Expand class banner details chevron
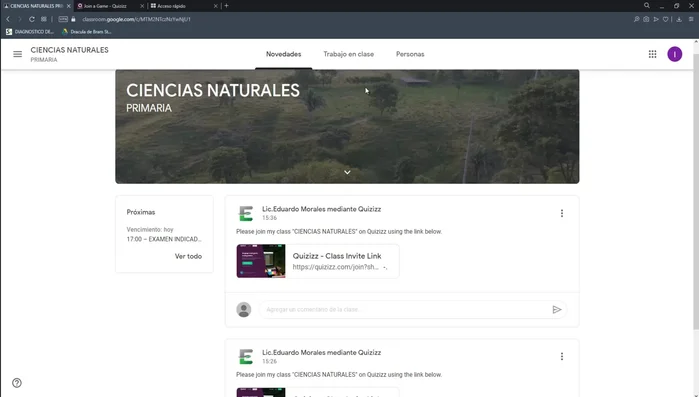The width and height of the screenshot is (699, 397). (x=347, y=172)
